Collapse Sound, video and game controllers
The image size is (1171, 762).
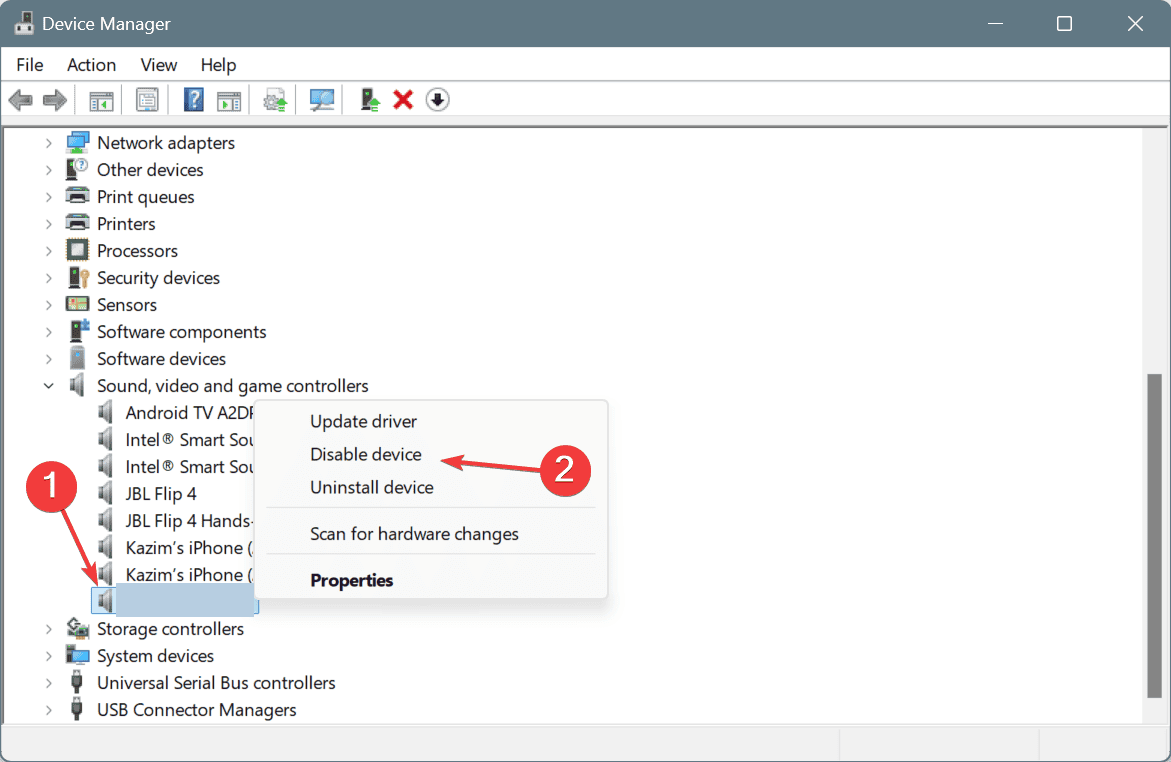click(x=49, y=385)
